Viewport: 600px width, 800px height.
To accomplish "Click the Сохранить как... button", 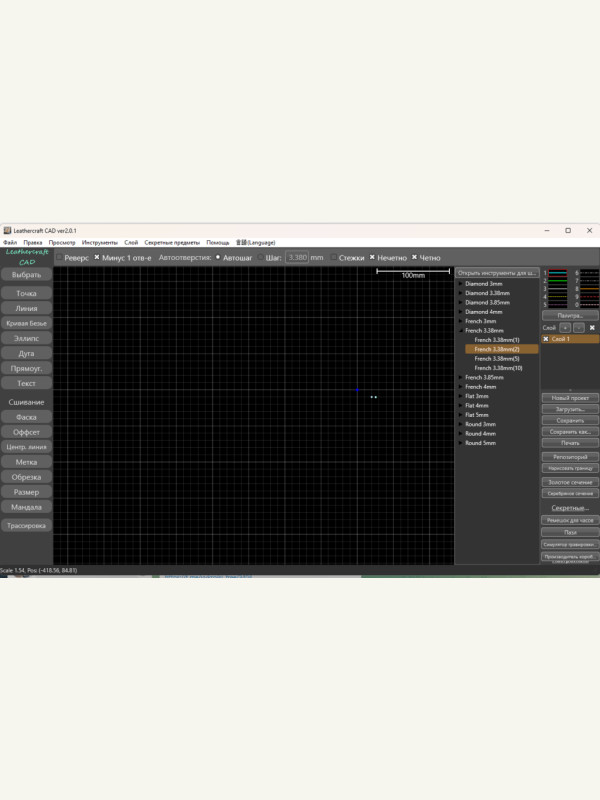I will pyautogui.click(x=569, y=432).
